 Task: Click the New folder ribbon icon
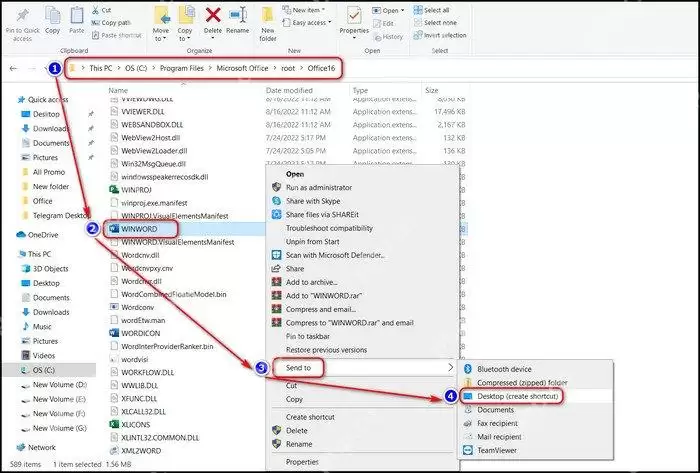[x=268, y=16]
